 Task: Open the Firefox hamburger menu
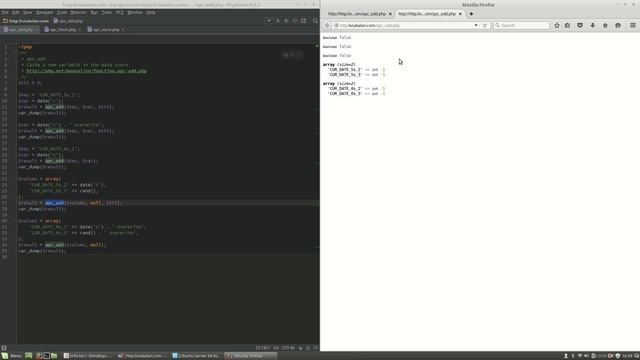click(633, 25)
